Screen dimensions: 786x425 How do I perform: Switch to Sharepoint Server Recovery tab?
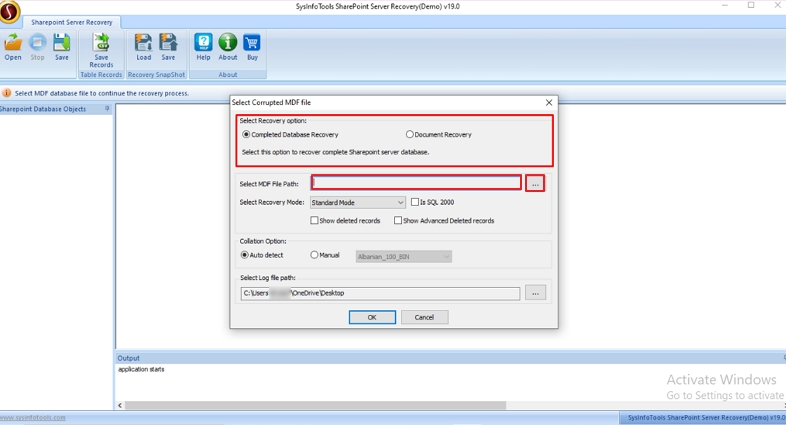point(72,22)
